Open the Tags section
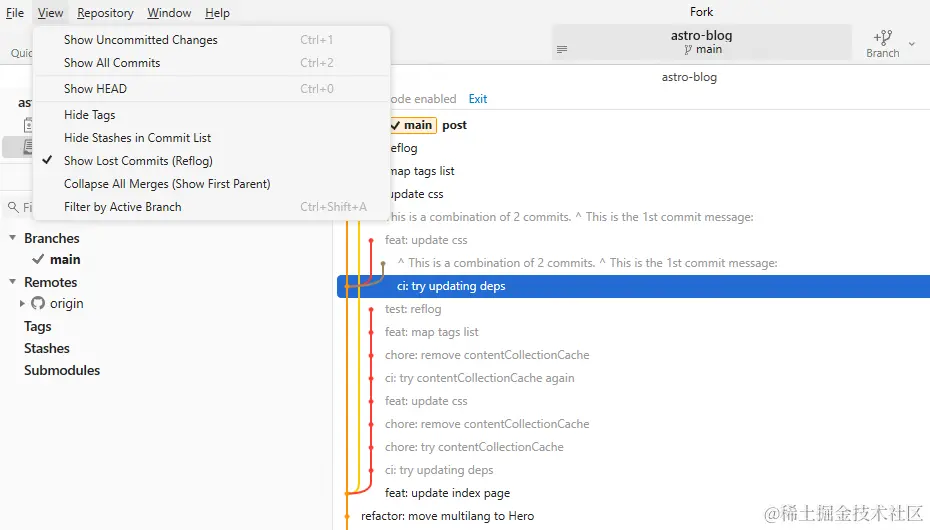Image resolution: width=930 pixels, height=530 pixels. click(x=37, y=327)
